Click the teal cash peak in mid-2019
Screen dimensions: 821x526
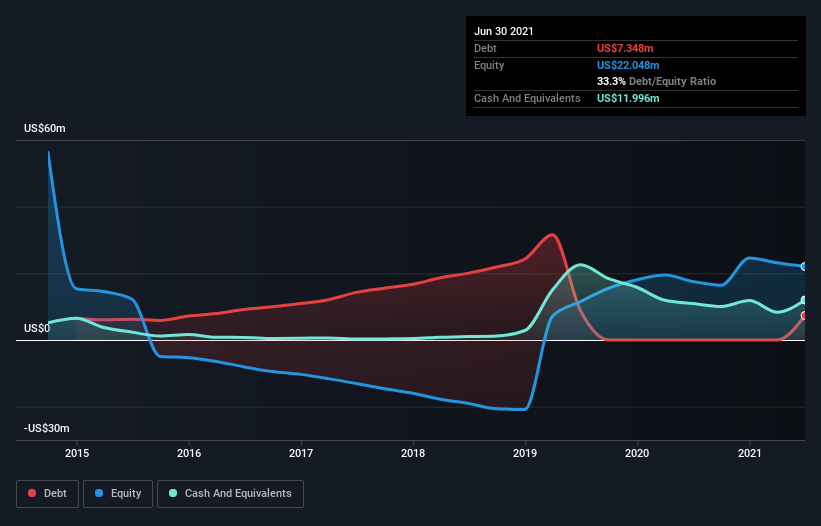580,264
